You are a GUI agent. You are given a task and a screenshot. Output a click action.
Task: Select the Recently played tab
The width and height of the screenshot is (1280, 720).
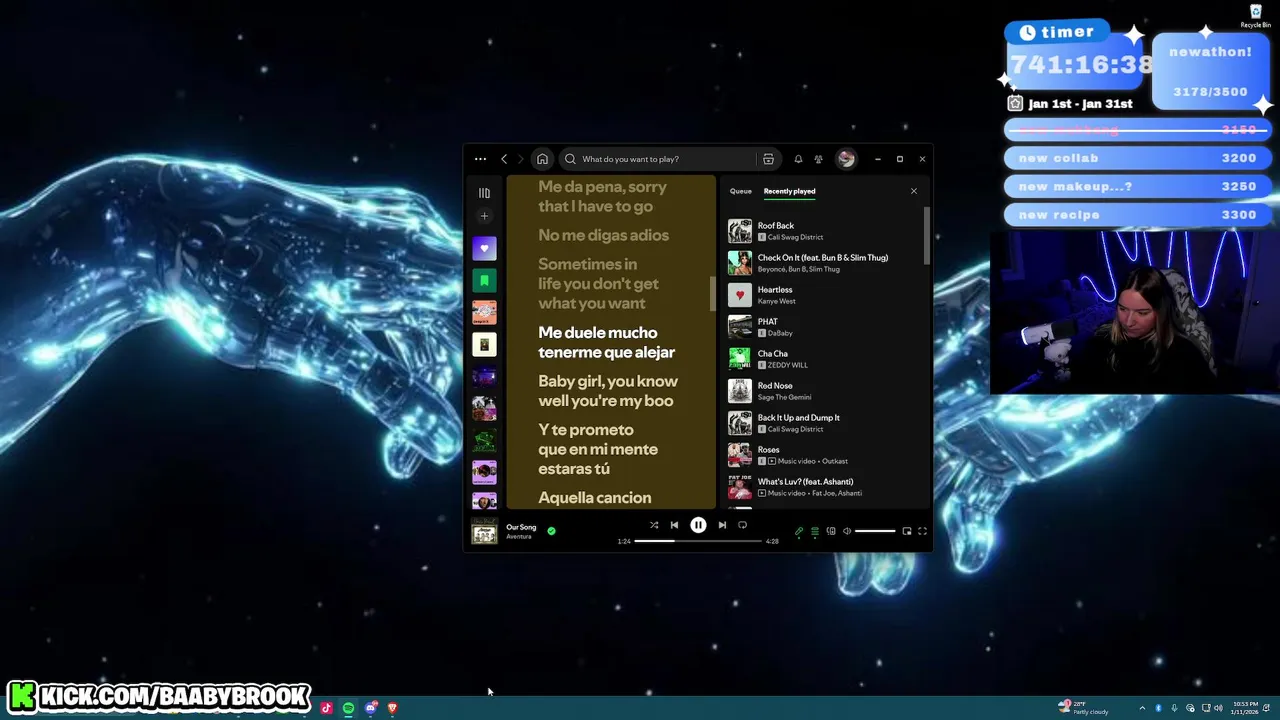point(789,191)
